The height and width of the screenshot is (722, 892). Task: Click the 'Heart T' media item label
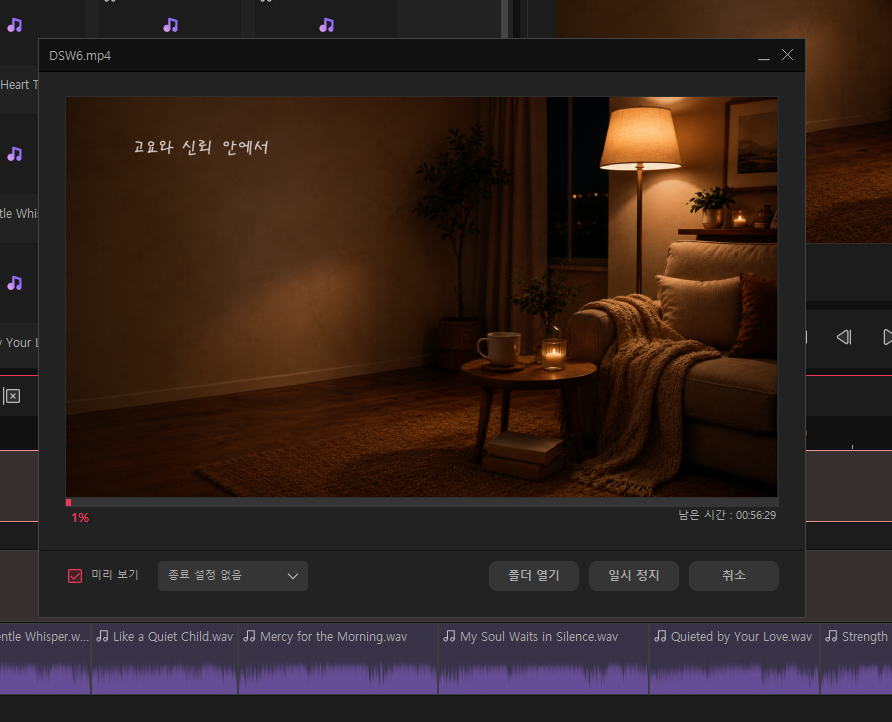pyautogui.click(x=19, y=85)
